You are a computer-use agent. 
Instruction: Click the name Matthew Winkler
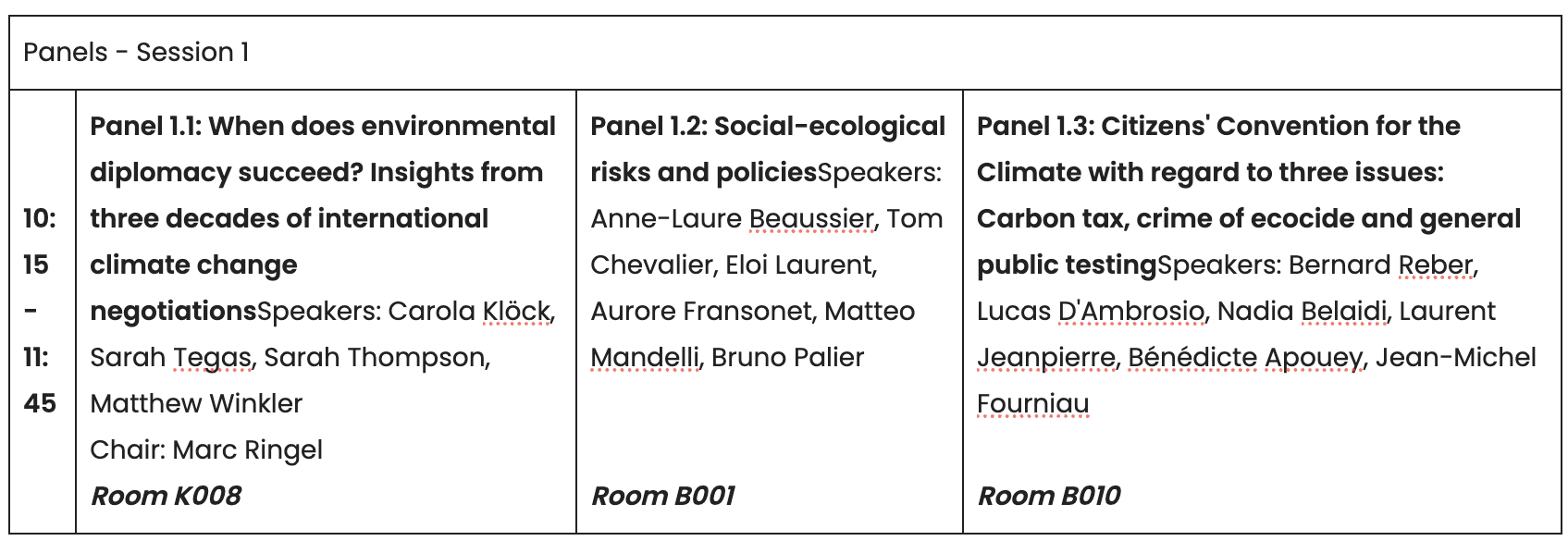point(196,404)
